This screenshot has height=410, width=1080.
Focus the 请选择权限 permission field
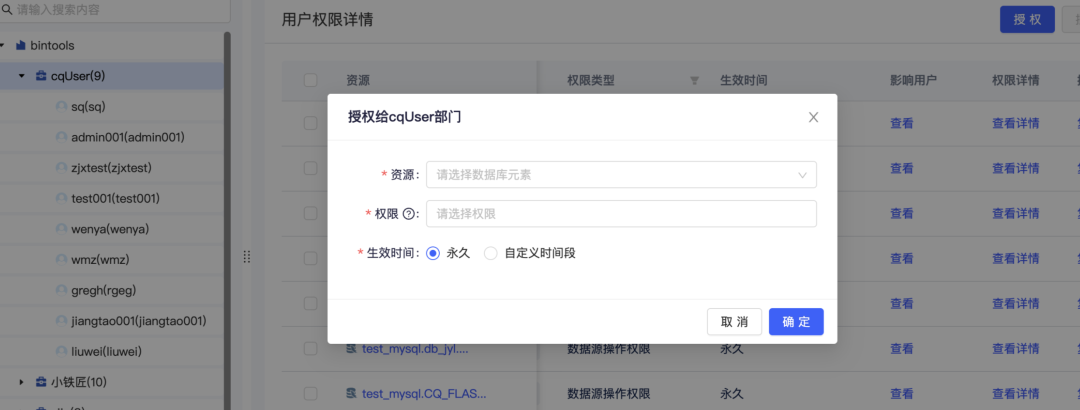tap(621, 214)
